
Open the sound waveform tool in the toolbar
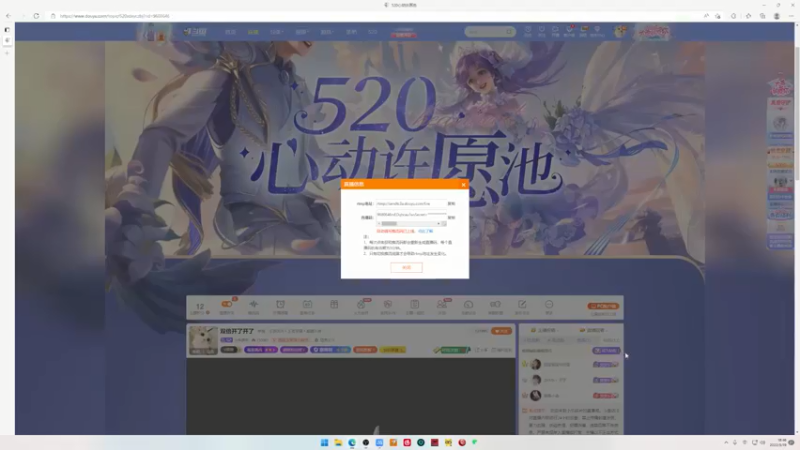click(x=254, y=305)
